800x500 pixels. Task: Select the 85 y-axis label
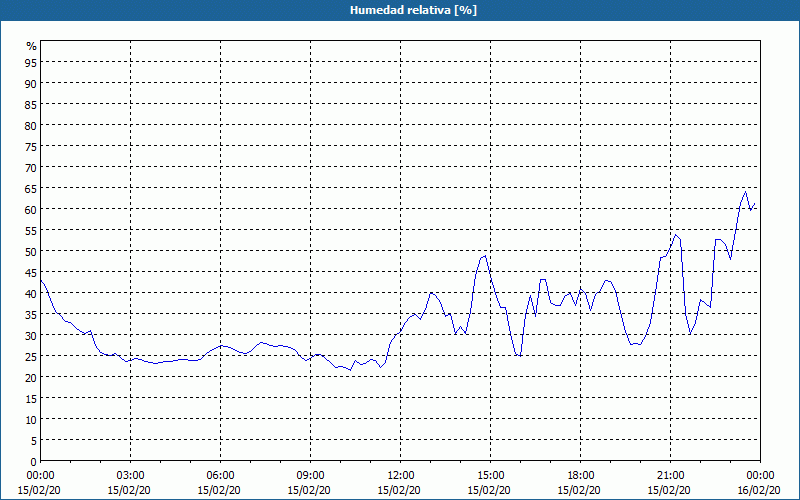(x=31, y=105)
